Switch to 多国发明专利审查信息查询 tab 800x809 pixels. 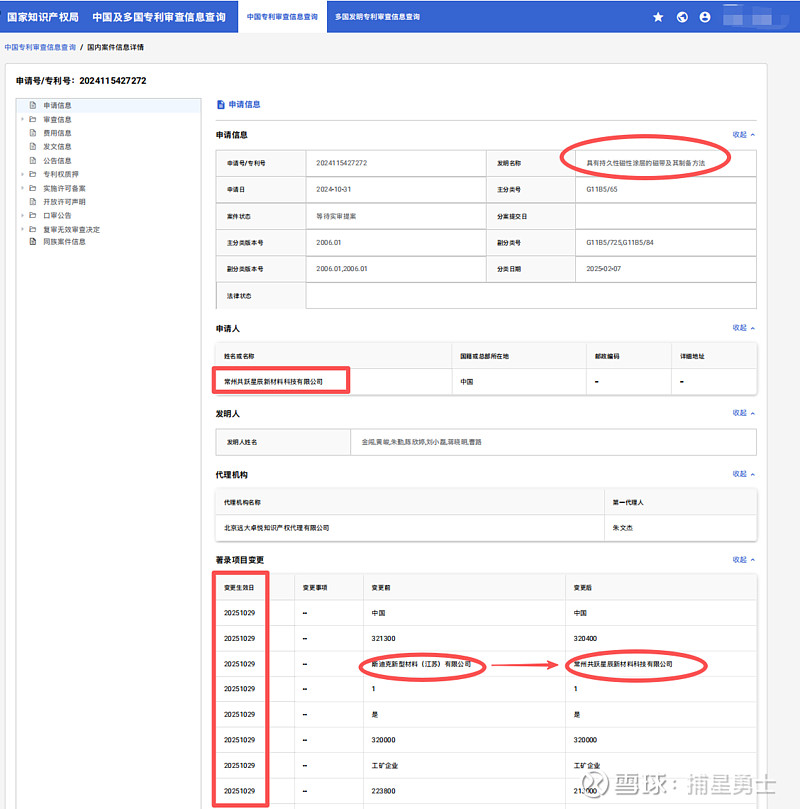click(377, 17)
